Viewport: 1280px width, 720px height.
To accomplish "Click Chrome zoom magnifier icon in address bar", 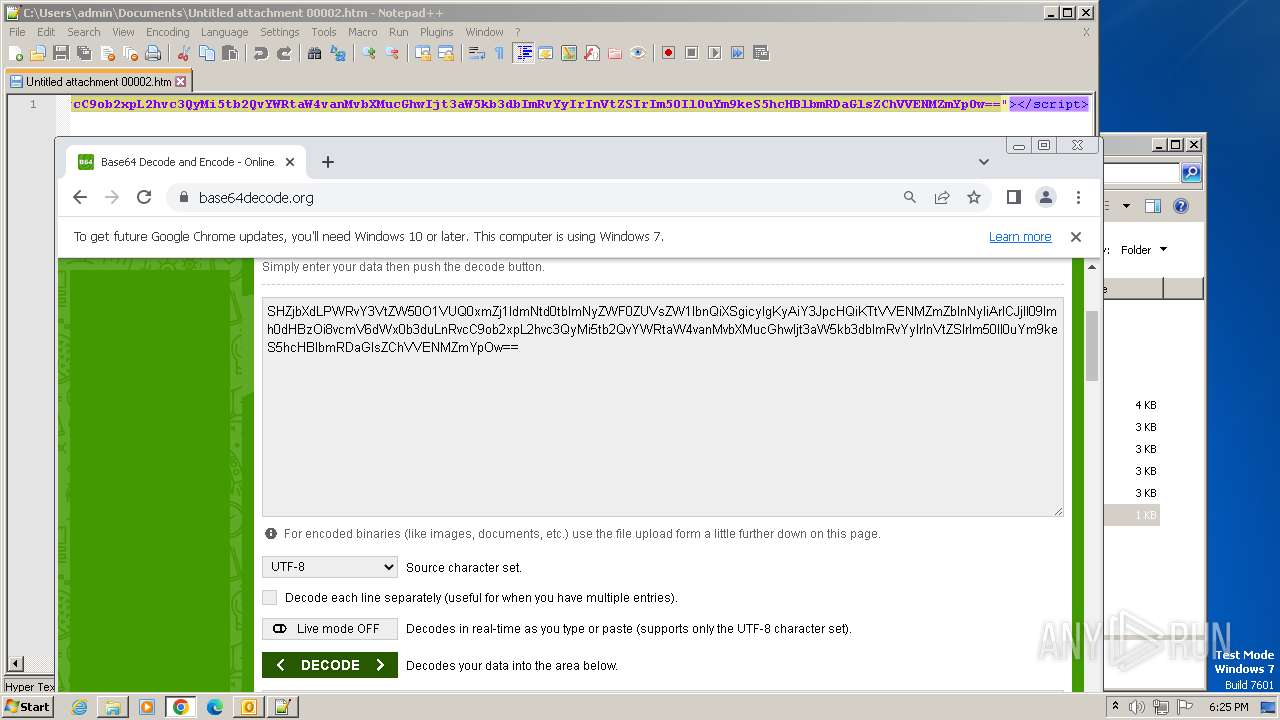I will coord(910,198).
